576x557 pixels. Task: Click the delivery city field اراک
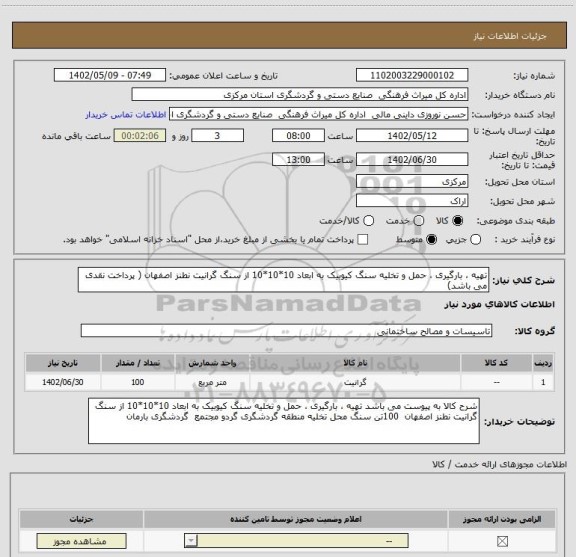[x=412, y=201]
